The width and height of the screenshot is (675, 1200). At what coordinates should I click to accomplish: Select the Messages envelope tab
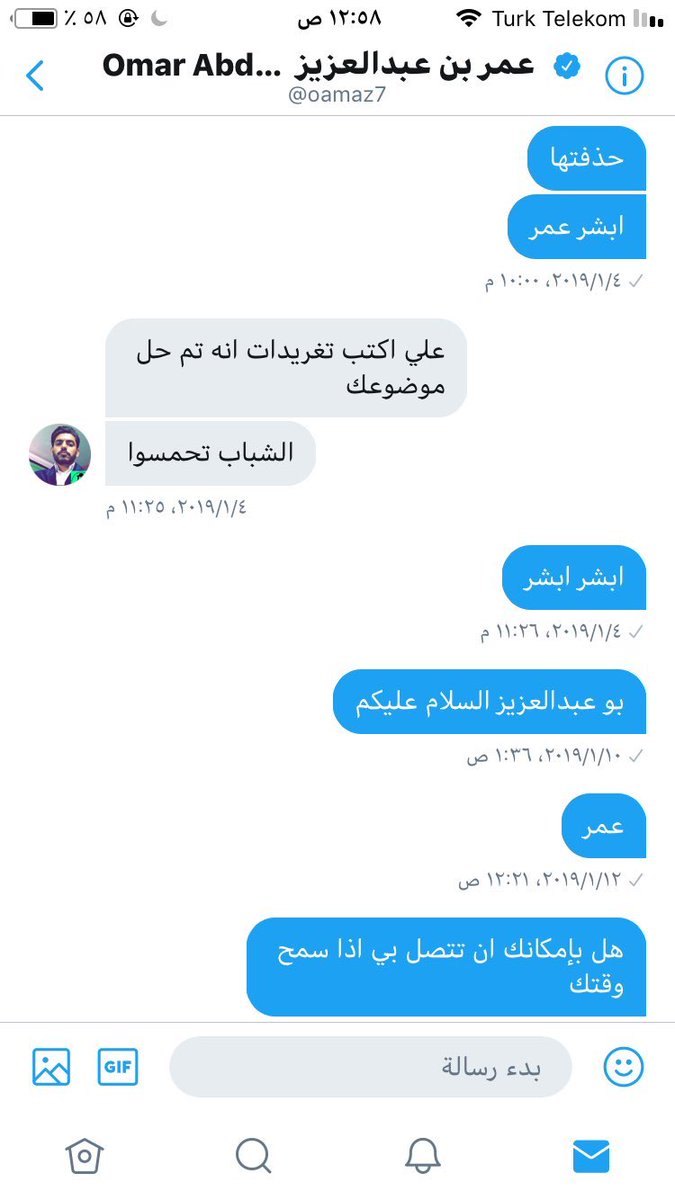click(x=591, y=1157)
